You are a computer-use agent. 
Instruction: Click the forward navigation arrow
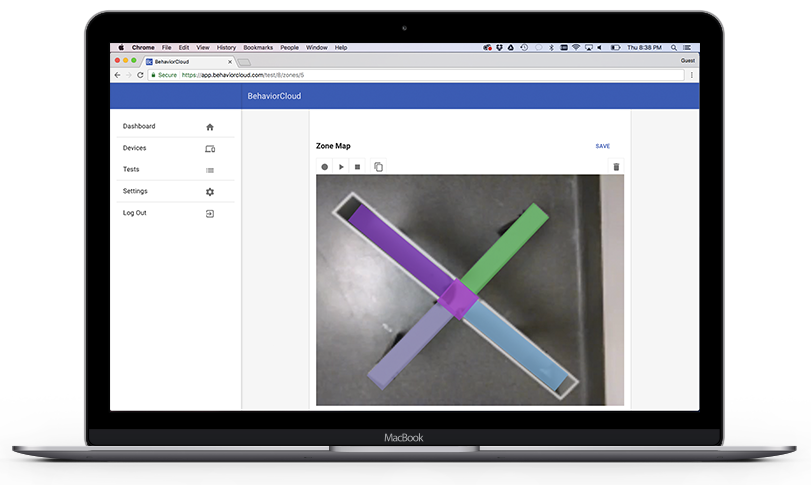128,75
